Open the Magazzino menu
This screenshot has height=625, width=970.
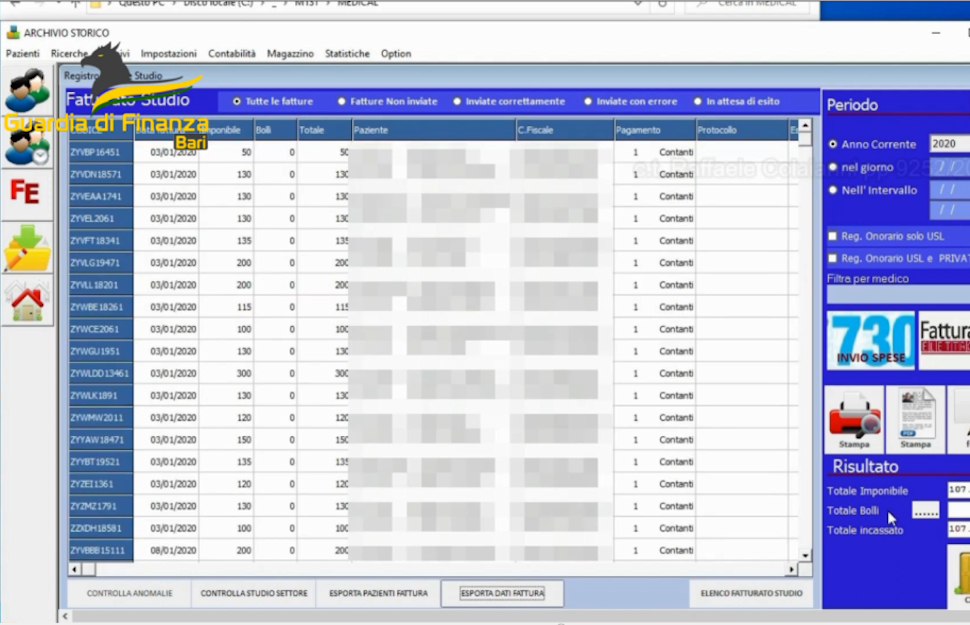pyautogui.click(x=290, y=54)
